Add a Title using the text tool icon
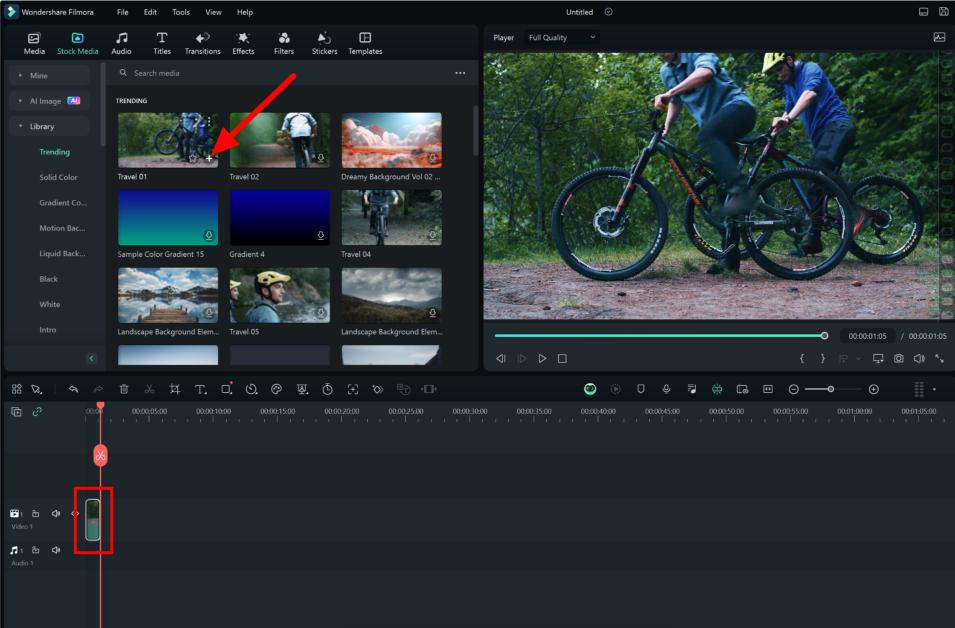The image size is (955, 628). point(200,389)
